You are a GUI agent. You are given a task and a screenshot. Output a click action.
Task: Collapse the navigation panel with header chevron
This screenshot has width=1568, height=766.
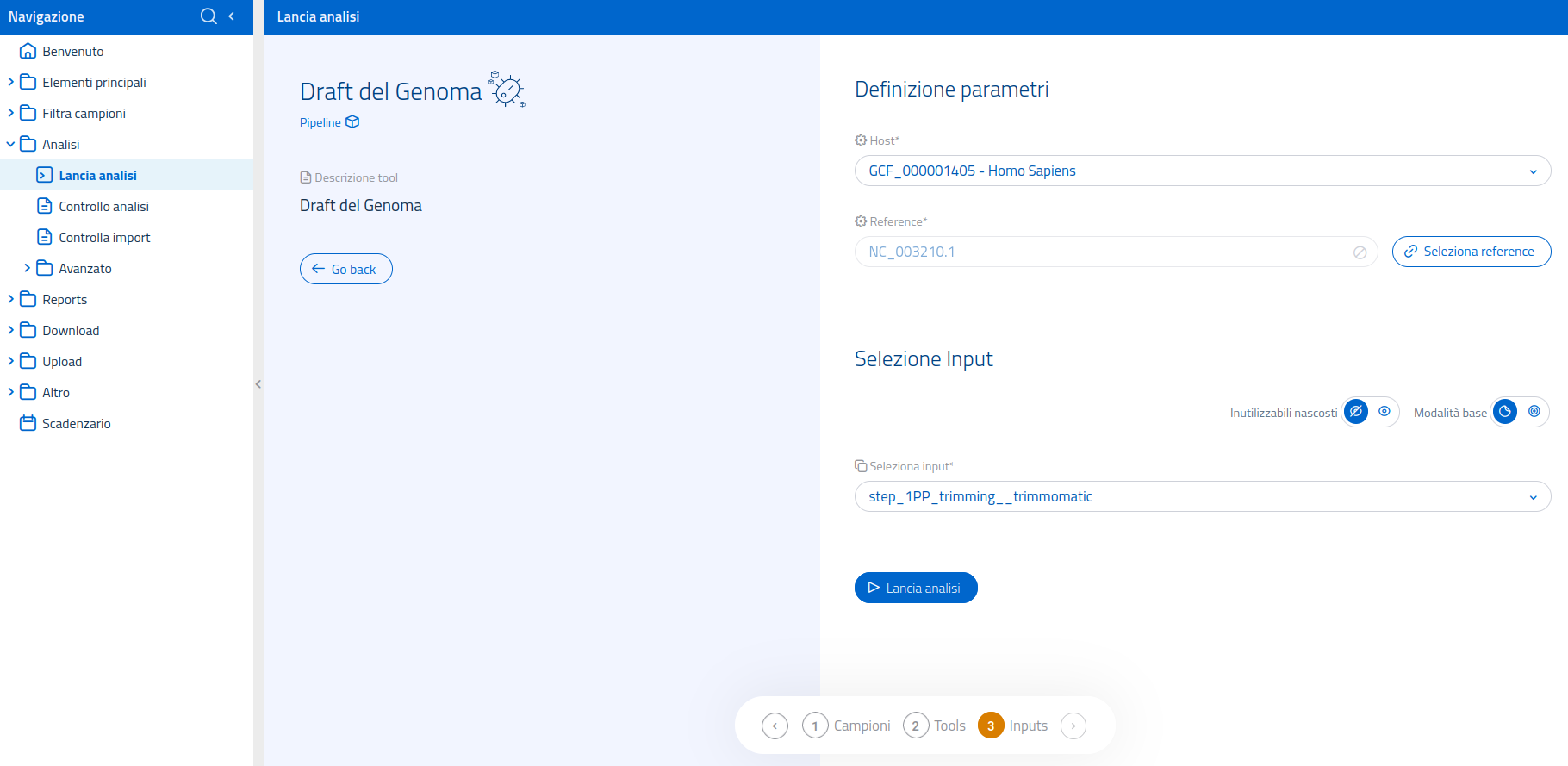(231, 16)
